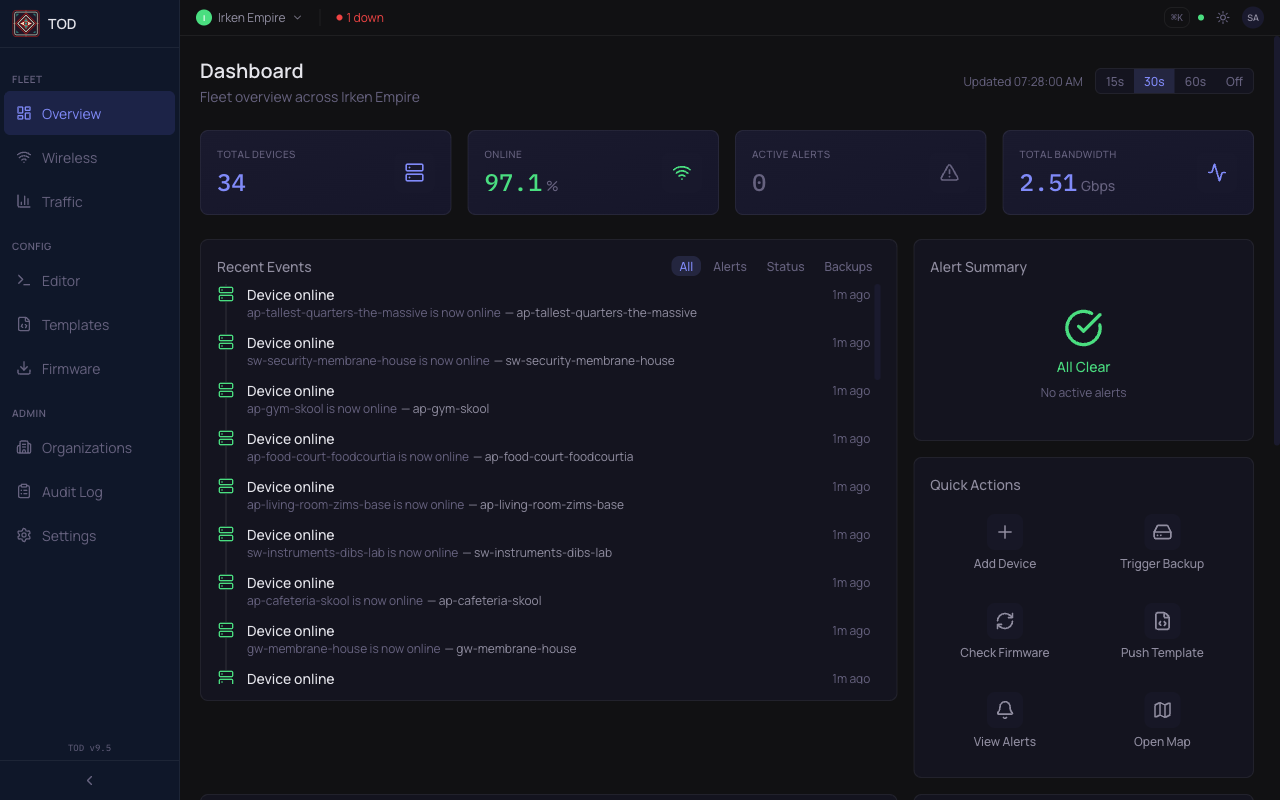
Task: Click the 1 down status link
Action: (359, 17)
